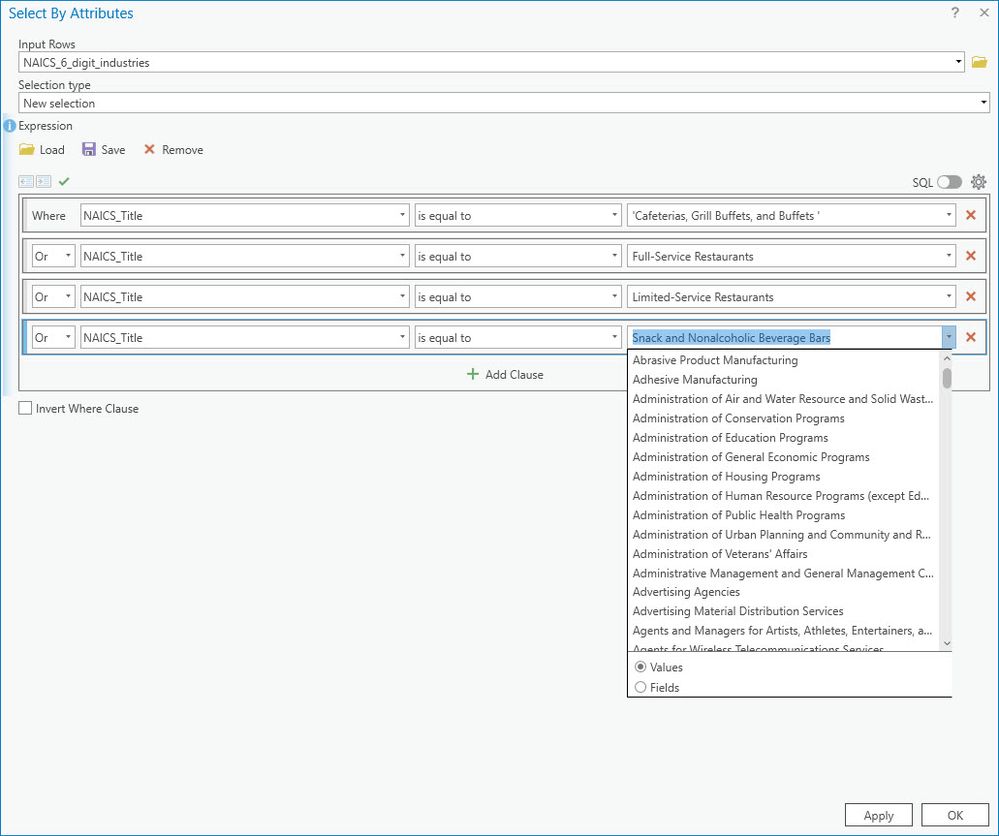Click the Expression info icon
999x836 pixels.
(x=9, y=126)
